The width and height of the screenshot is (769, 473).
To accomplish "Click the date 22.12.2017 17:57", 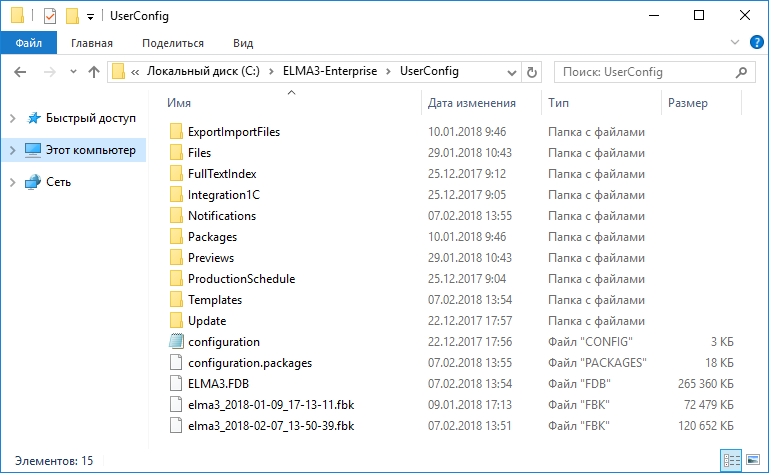I will (470, 321).
